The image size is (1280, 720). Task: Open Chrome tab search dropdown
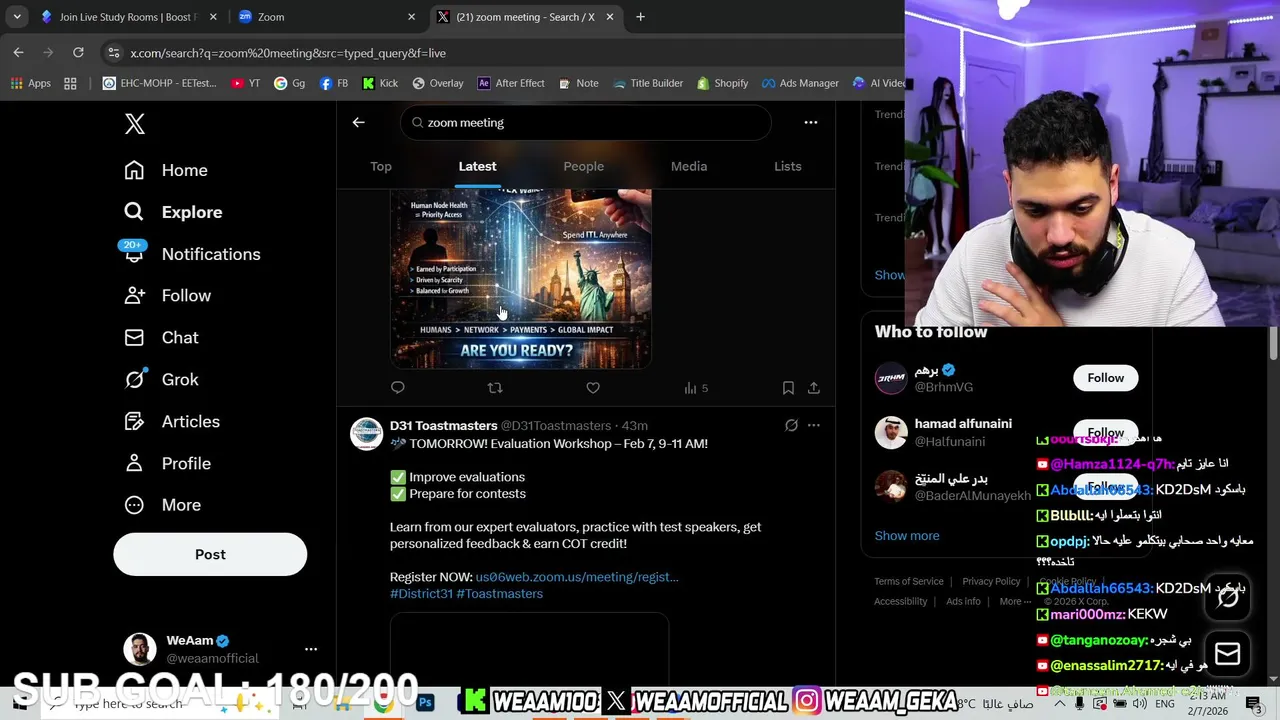pyautogui.click(x=17, y=17)
